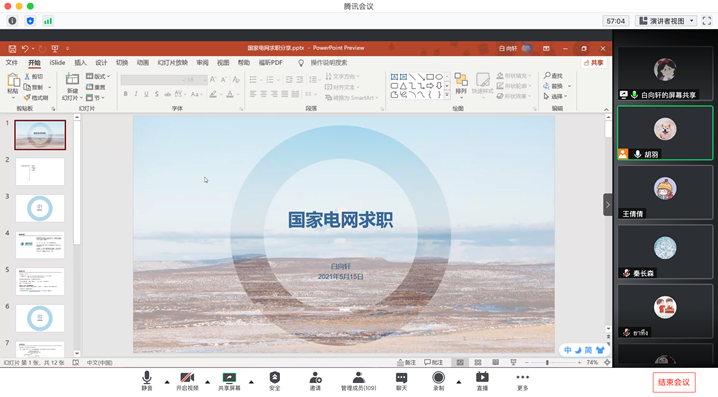Open the 演讲者视图 view dropdown
Image resolution: width=718 pixels, height=397 pixels.
[666, 21]
